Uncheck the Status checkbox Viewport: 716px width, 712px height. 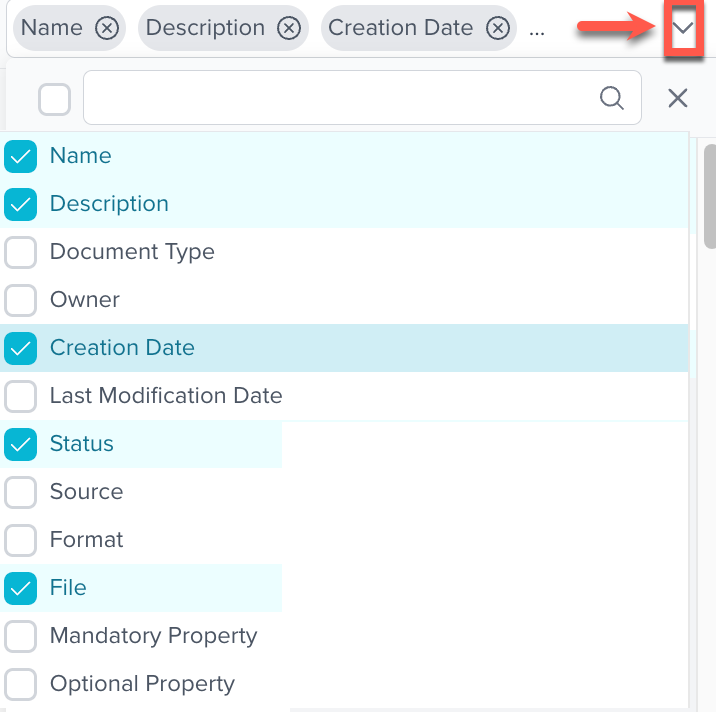pyautogui.click(x=21, y=444)
